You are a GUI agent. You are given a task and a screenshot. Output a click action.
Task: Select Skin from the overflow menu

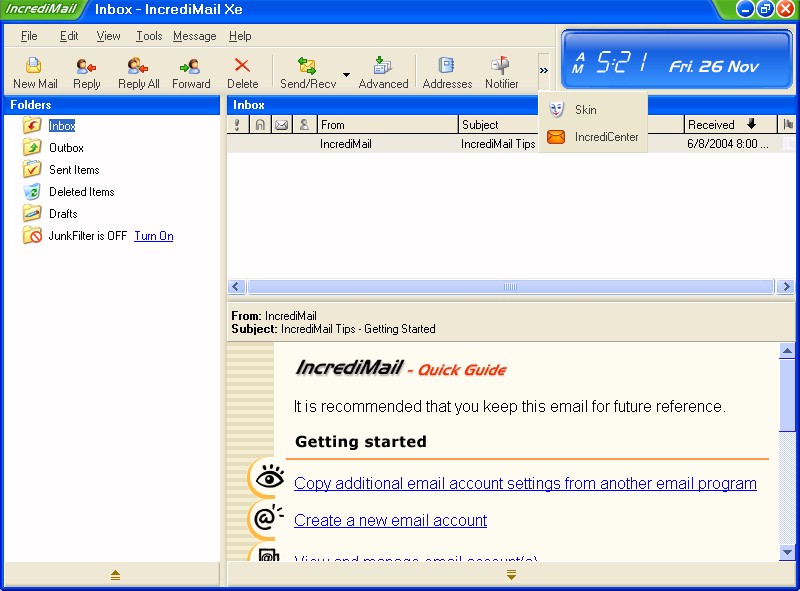[x=585, y=110]
